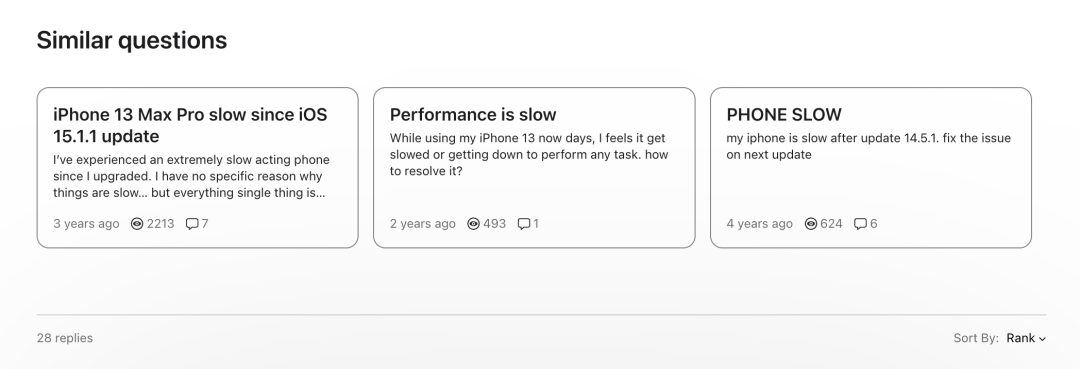Click the chevron arrow beside Rank
Viewport: 1080px width, 369px height.
(x=1042, y=339)
